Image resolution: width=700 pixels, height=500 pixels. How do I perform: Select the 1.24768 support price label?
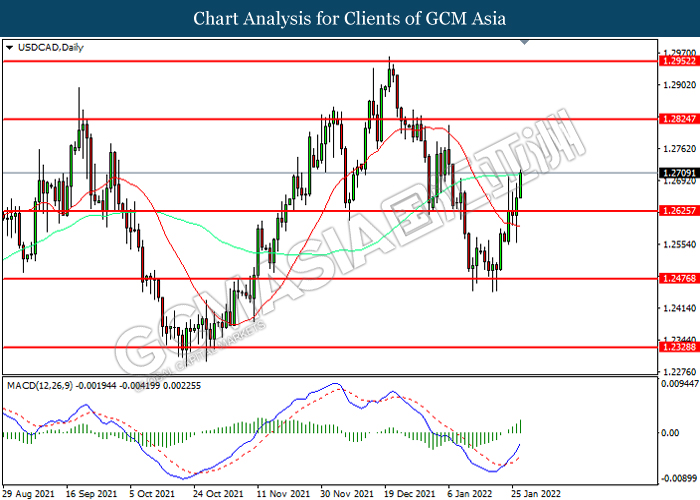pyautogui.click(x=679, y=279)
